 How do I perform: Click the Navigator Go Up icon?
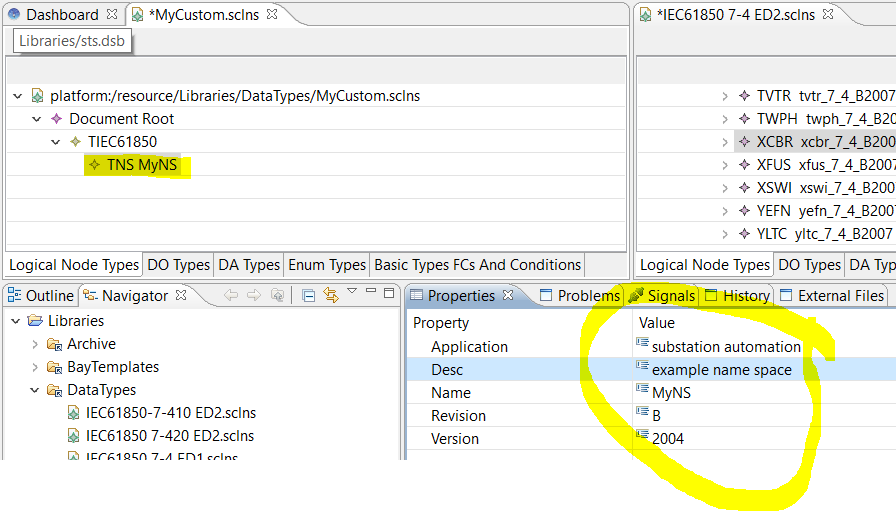[277, 296]
